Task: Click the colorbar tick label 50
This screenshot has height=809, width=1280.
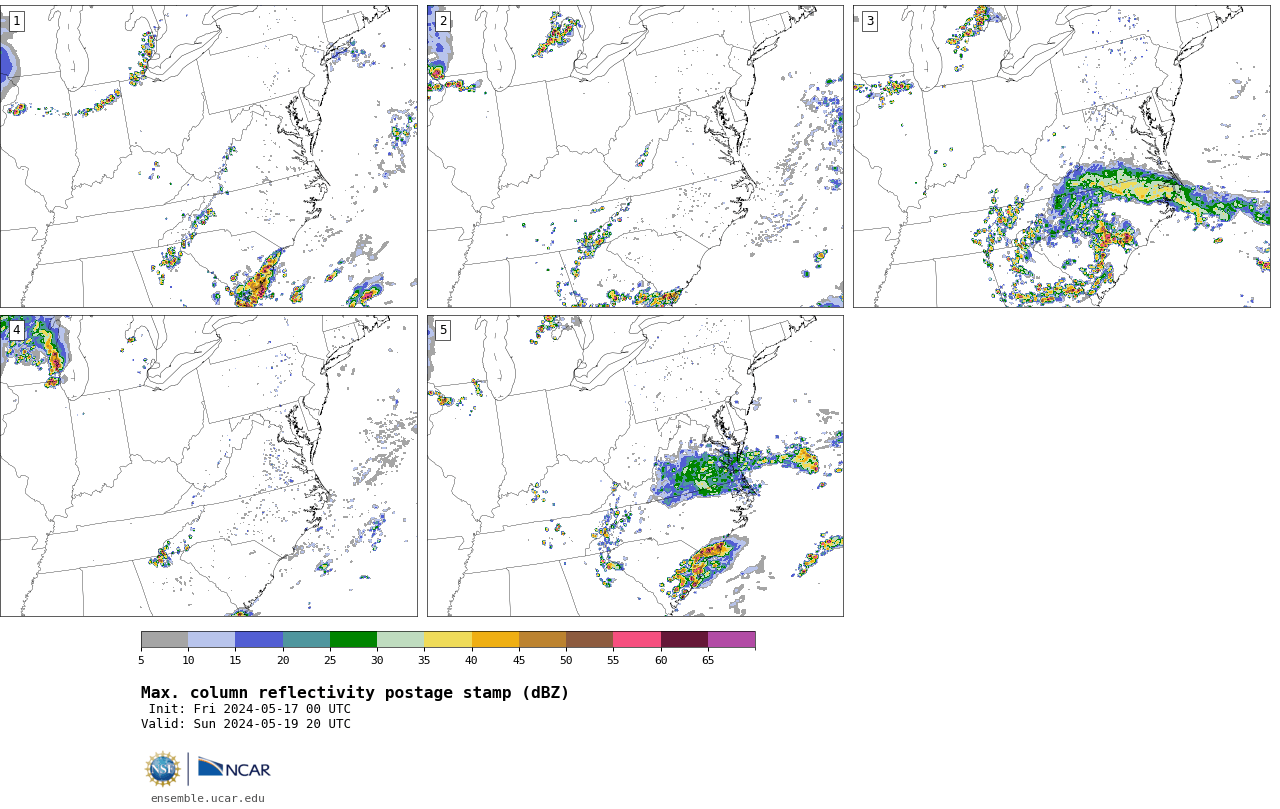Action: [566, 660]
